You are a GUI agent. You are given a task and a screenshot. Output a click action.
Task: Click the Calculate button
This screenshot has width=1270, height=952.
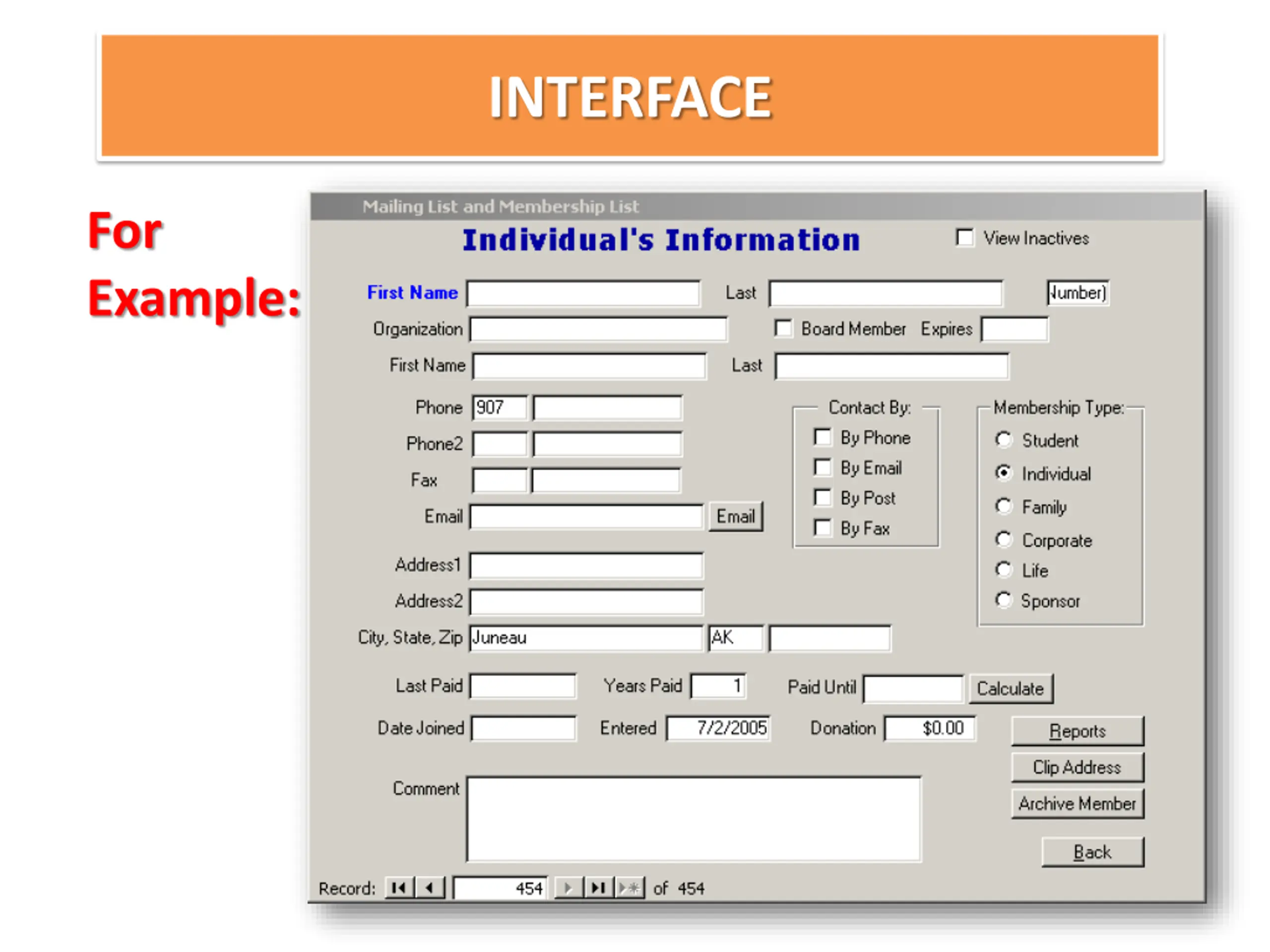coord(1011,689)
